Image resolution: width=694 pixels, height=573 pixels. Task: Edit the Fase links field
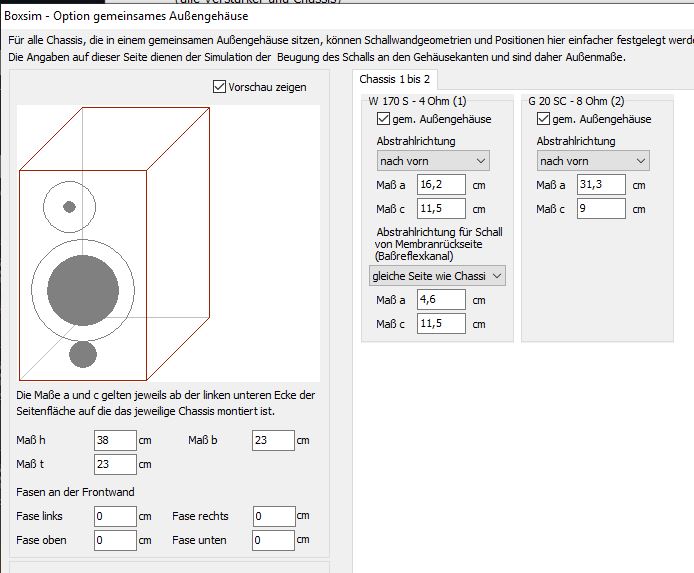(x=115, y=516)
